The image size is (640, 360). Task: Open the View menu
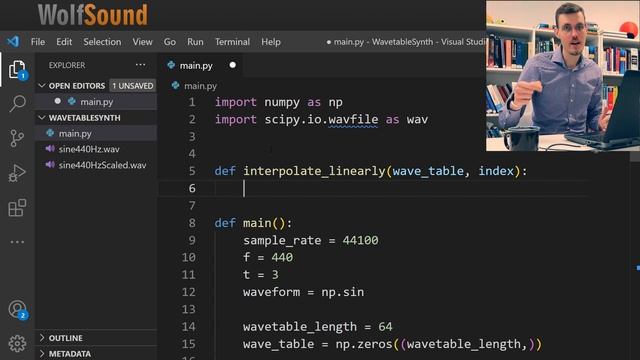click(142, 42)
